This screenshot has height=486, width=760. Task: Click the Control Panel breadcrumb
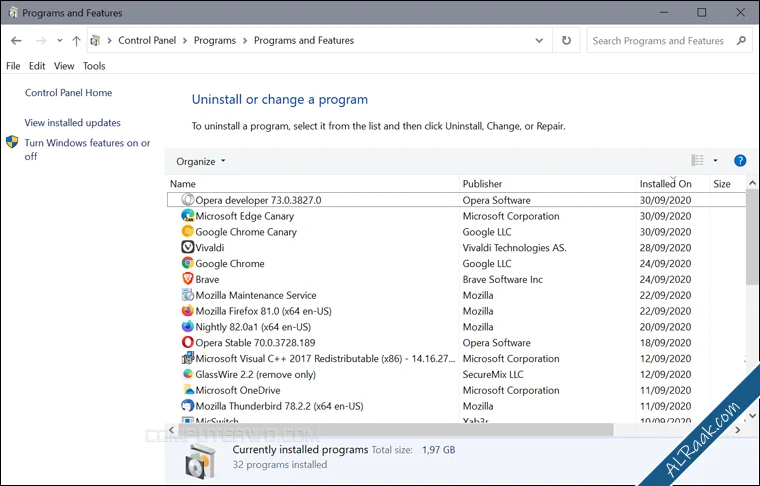click(147, 41)
